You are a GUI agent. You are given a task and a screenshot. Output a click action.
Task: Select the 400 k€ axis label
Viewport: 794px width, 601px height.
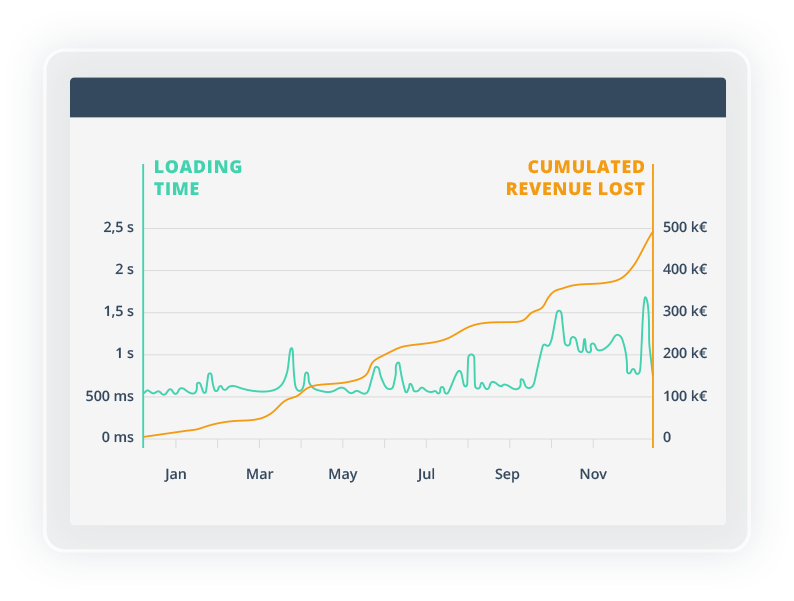[x=685, y=269]
